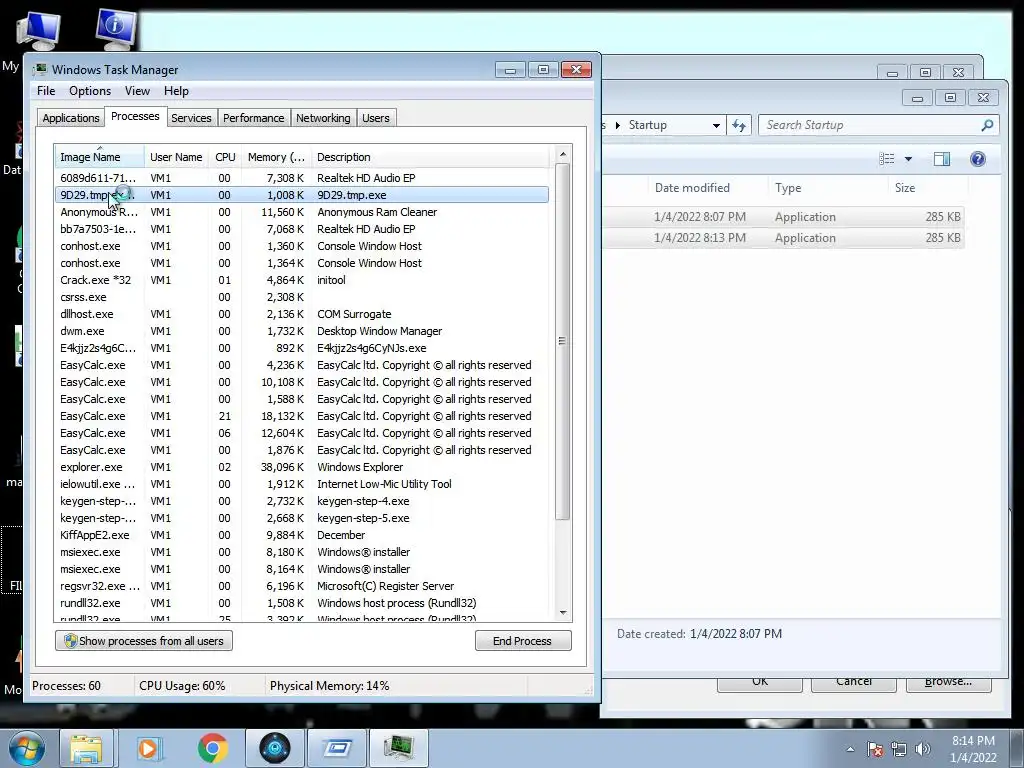The width and height of the screenshot is (1024, 768).
Task: Select the dllhost.exe COM Surrogate row
Action: [301, 314]
